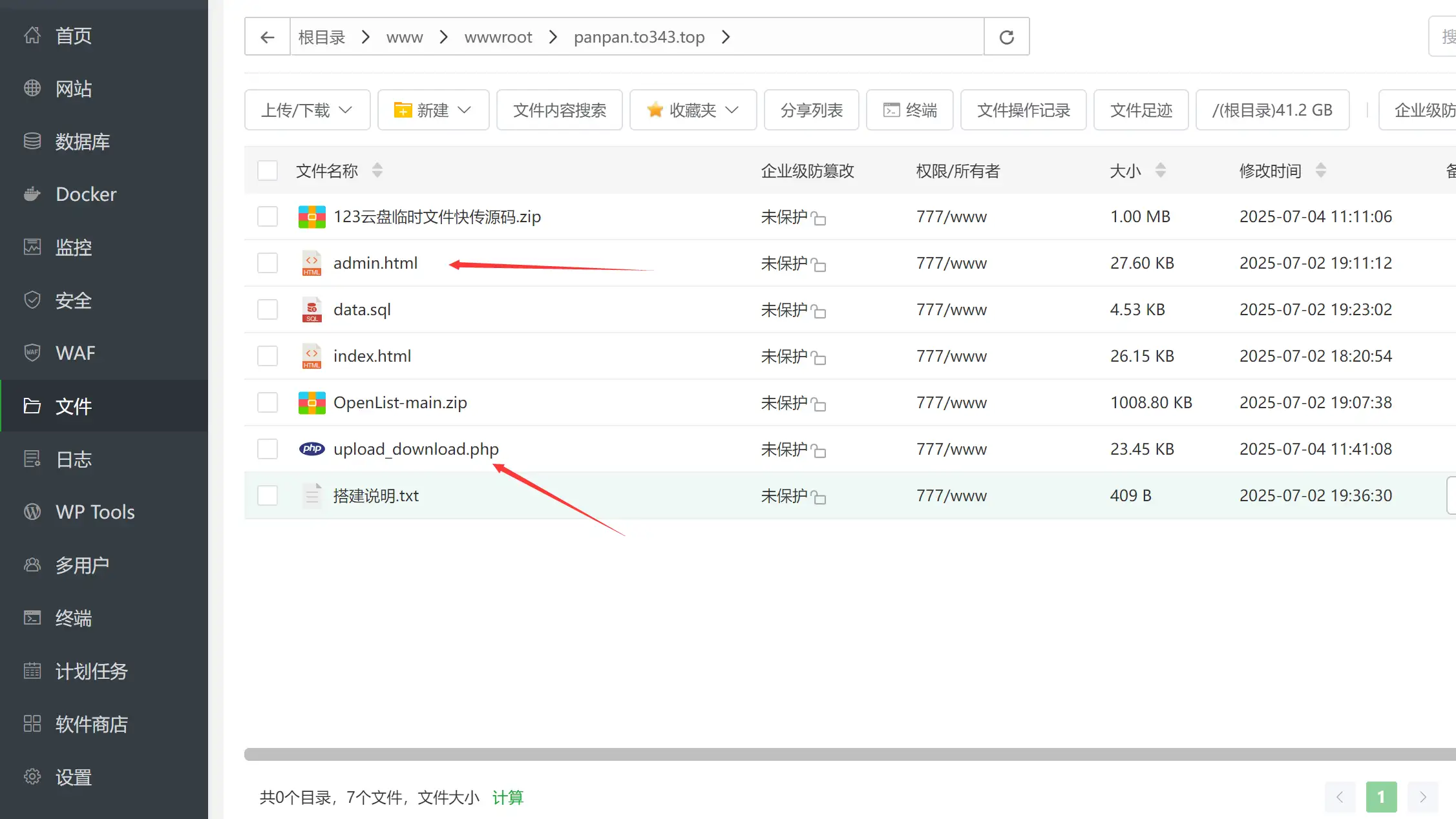Check the box for index.html
This screenshot has width=1456, height=819.
267,356
